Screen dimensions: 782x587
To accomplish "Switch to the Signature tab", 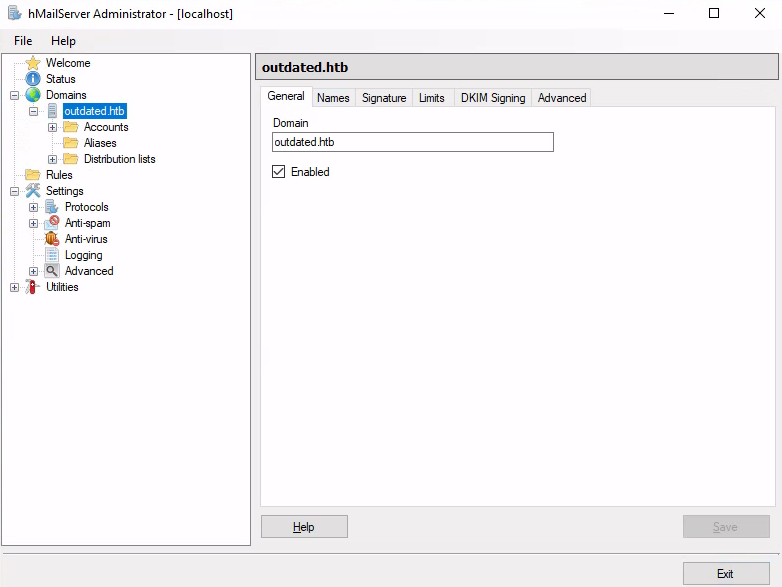I will click(384, 98).
